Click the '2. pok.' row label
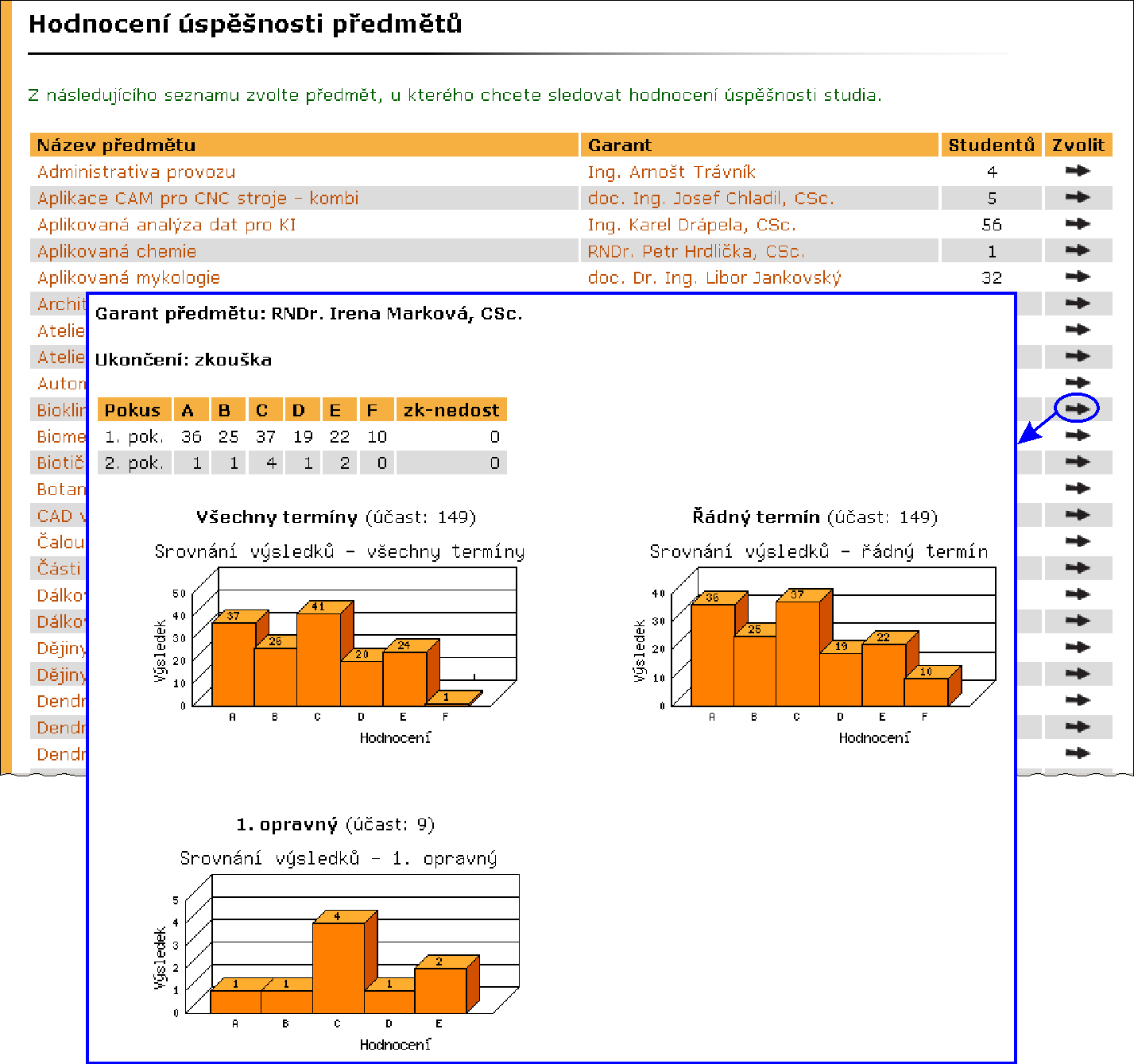 point(134,463)
